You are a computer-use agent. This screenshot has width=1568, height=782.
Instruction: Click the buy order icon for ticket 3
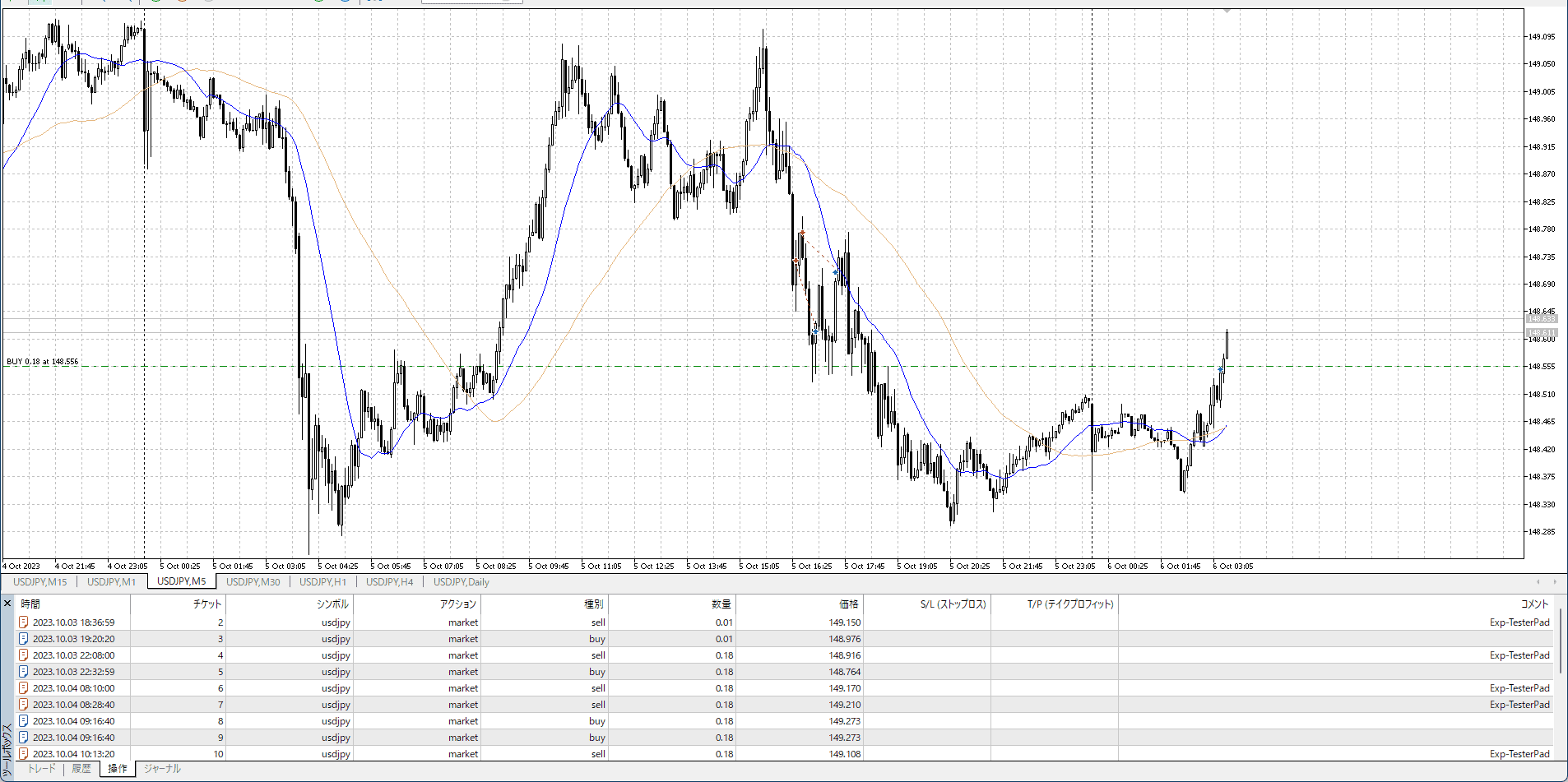pyautogui.click(x=24, y=639)
